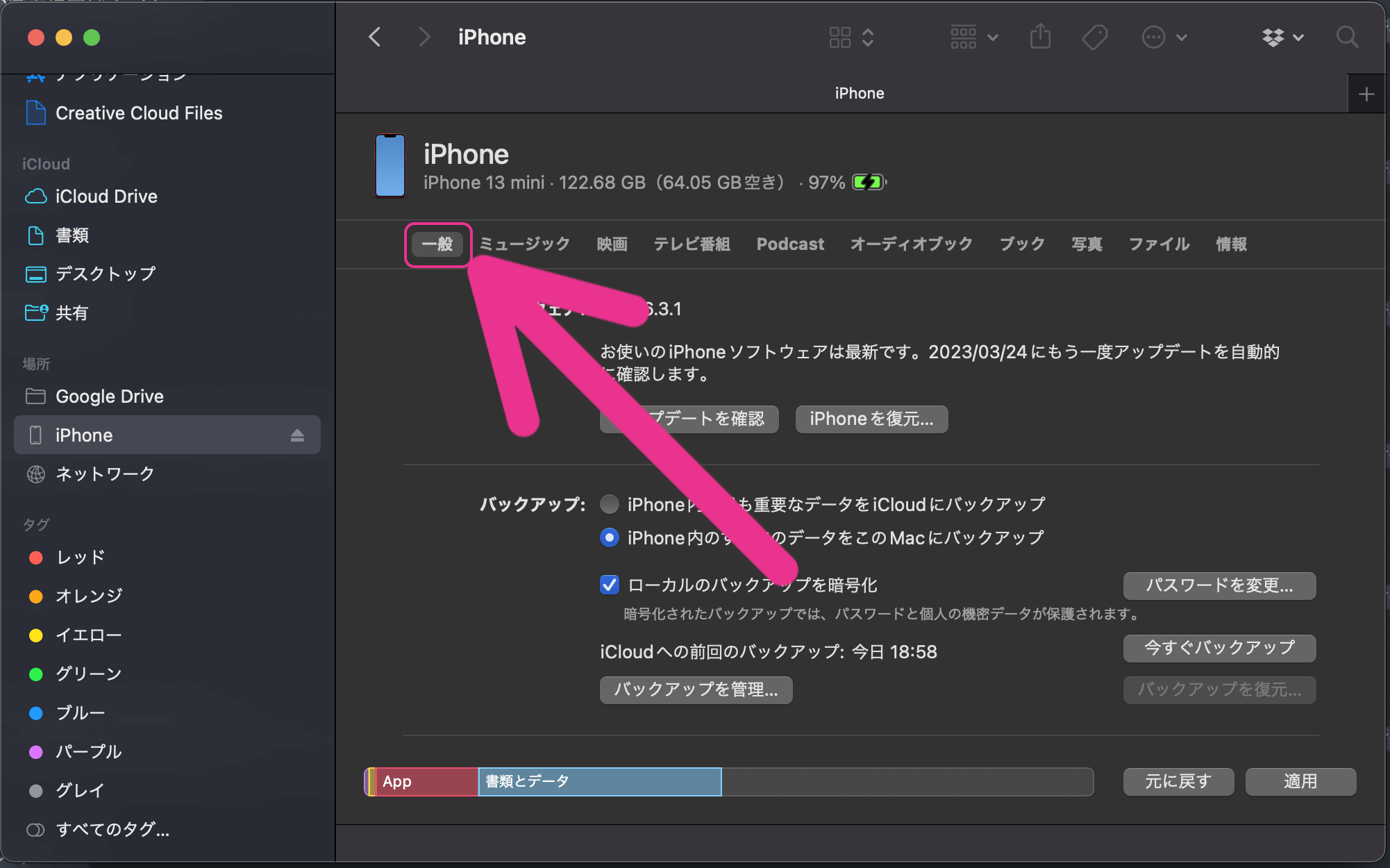The image size is (1390, 868).
Task: Select iCloud backup radio button
Action: point(609,504)
